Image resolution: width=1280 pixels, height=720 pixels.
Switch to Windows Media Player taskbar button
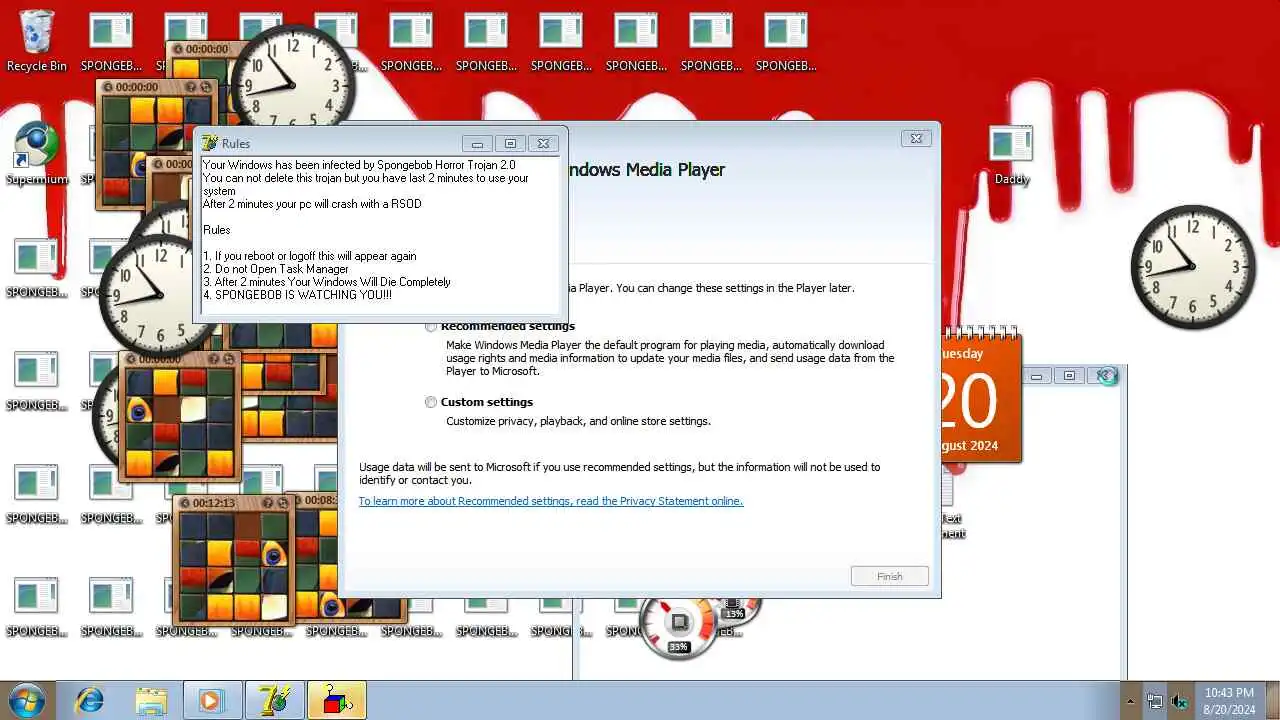[x=212, y=700]
